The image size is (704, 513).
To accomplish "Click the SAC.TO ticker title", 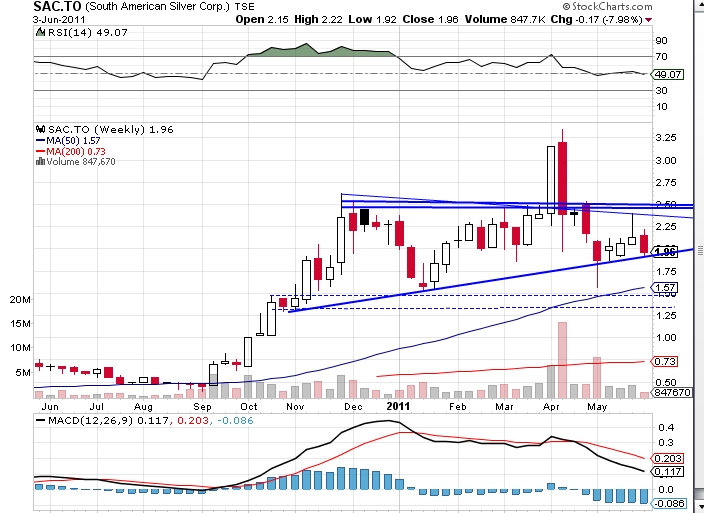I will [x=57, y=6].
